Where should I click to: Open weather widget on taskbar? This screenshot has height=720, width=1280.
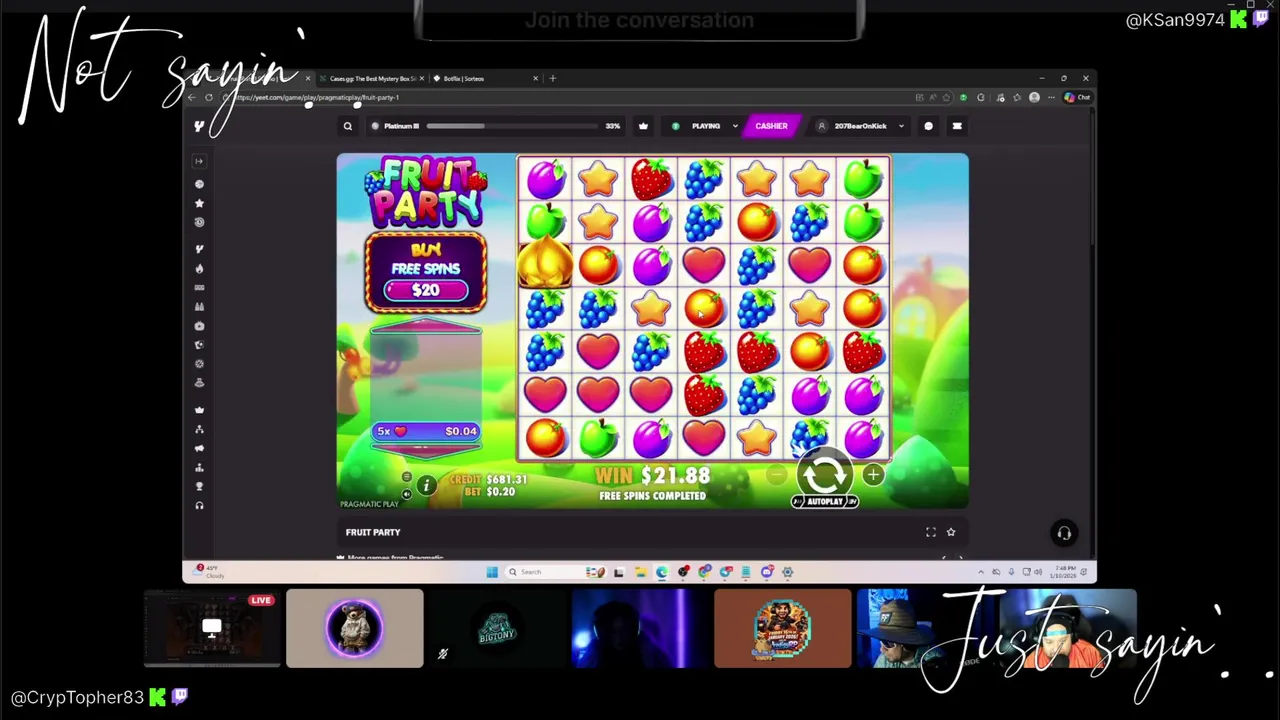point(211,571)
